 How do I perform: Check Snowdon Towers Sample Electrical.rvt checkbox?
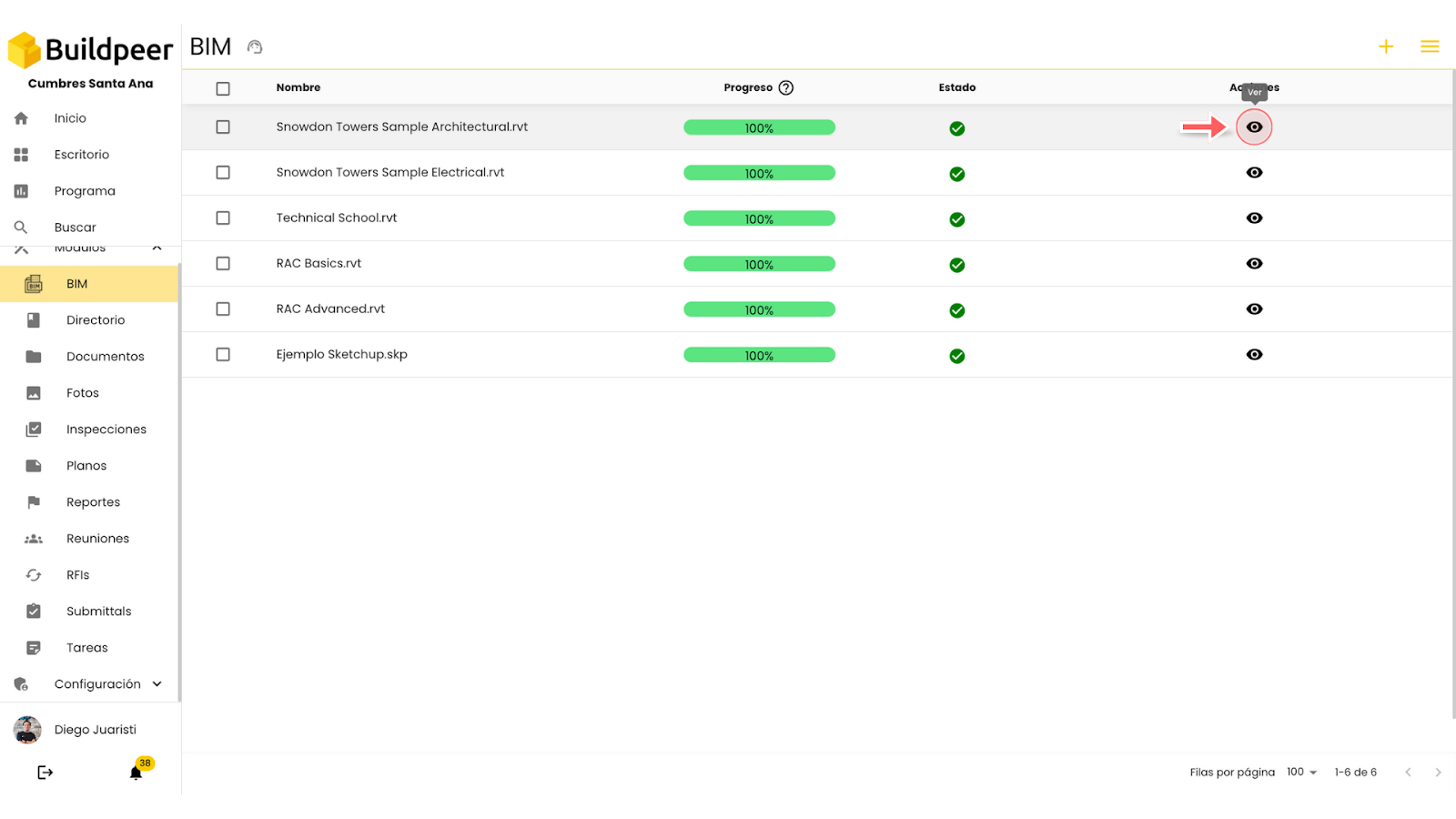coord(223,173)
